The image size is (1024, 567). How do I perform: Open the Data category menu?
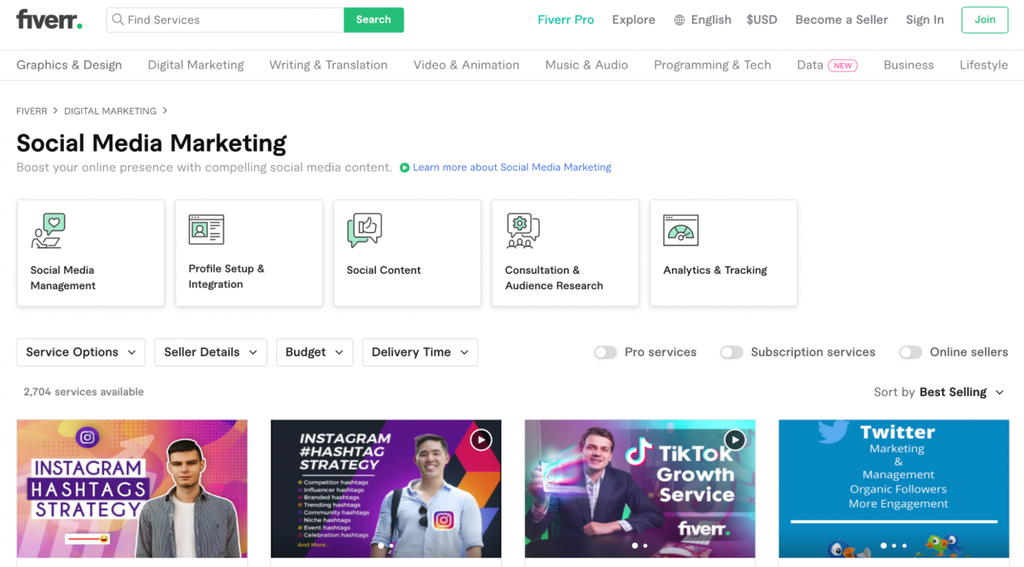click(810, 65)
